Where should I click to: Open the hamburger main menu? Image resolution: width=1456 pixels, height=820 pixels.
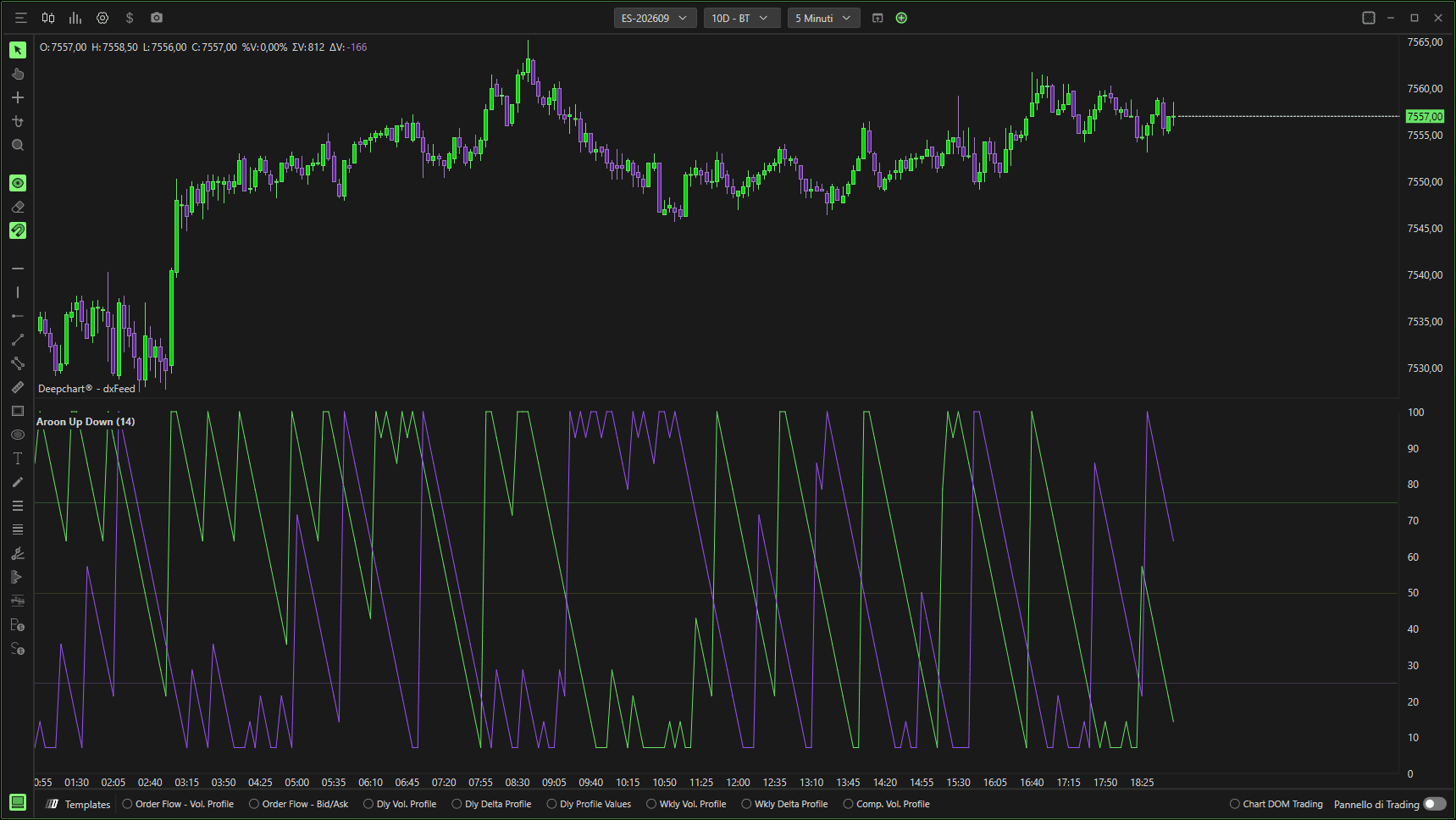(x=21, y=18)
